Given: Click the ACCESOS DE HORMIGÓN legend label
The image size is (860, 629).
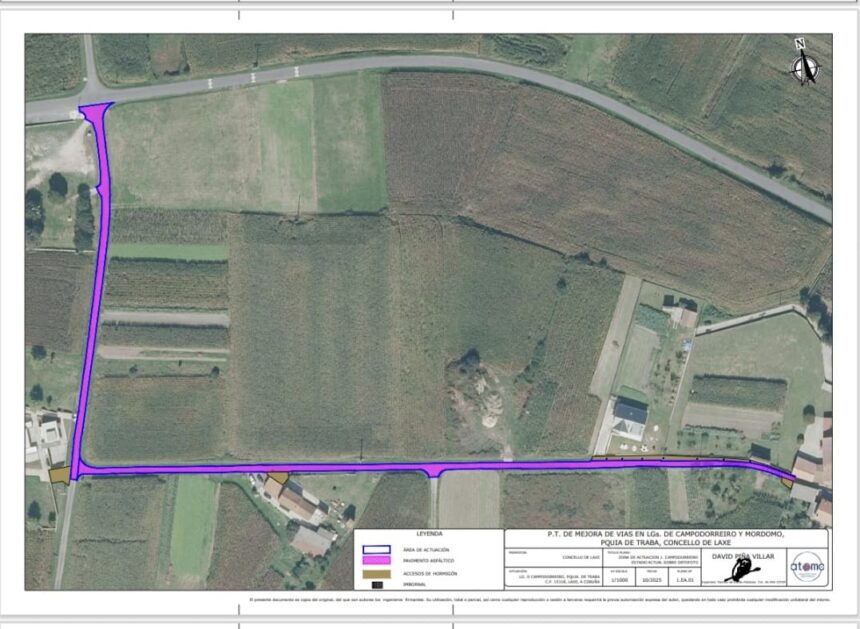Looking at the screenshot, I should [430, 574].
